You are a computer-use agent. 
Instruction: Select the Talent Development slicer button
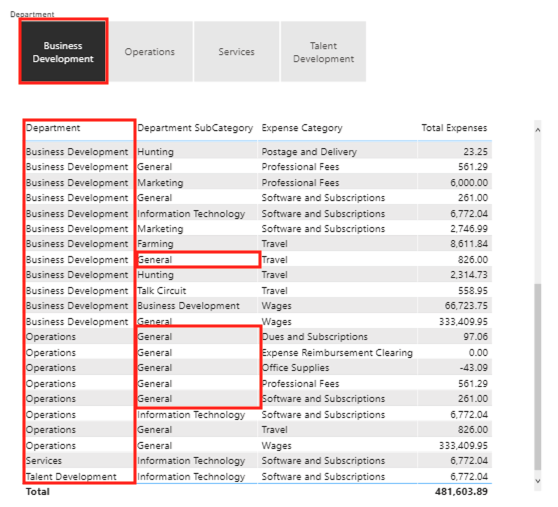(x=323, y=52)
